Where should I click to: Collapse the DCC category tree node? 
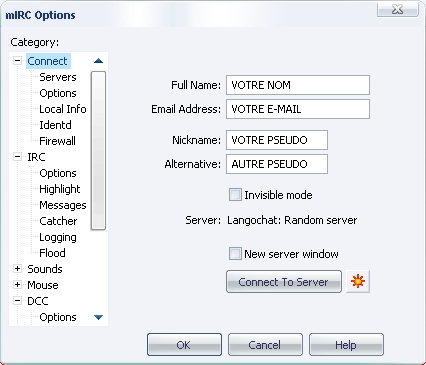click(x=17, y=301)
